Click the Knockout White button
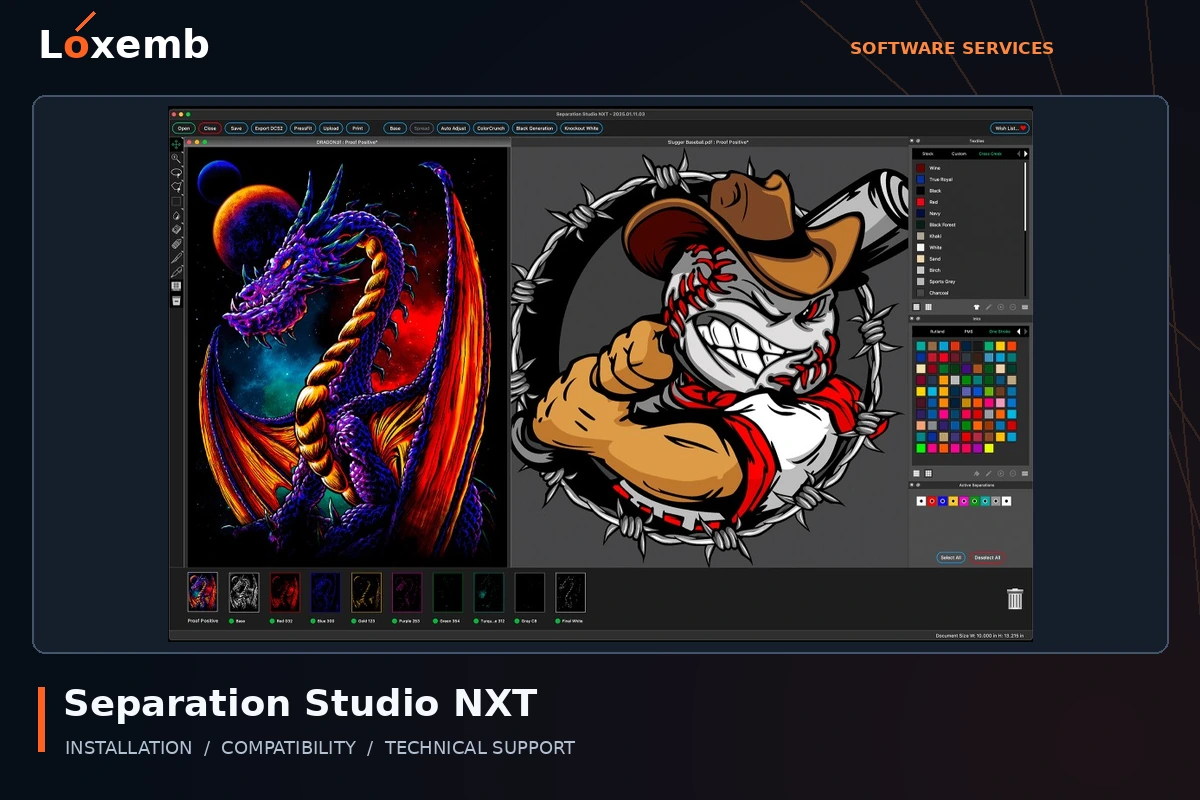Image resolution: width=1200 pixels, height=800 pixels. (581, 128)
